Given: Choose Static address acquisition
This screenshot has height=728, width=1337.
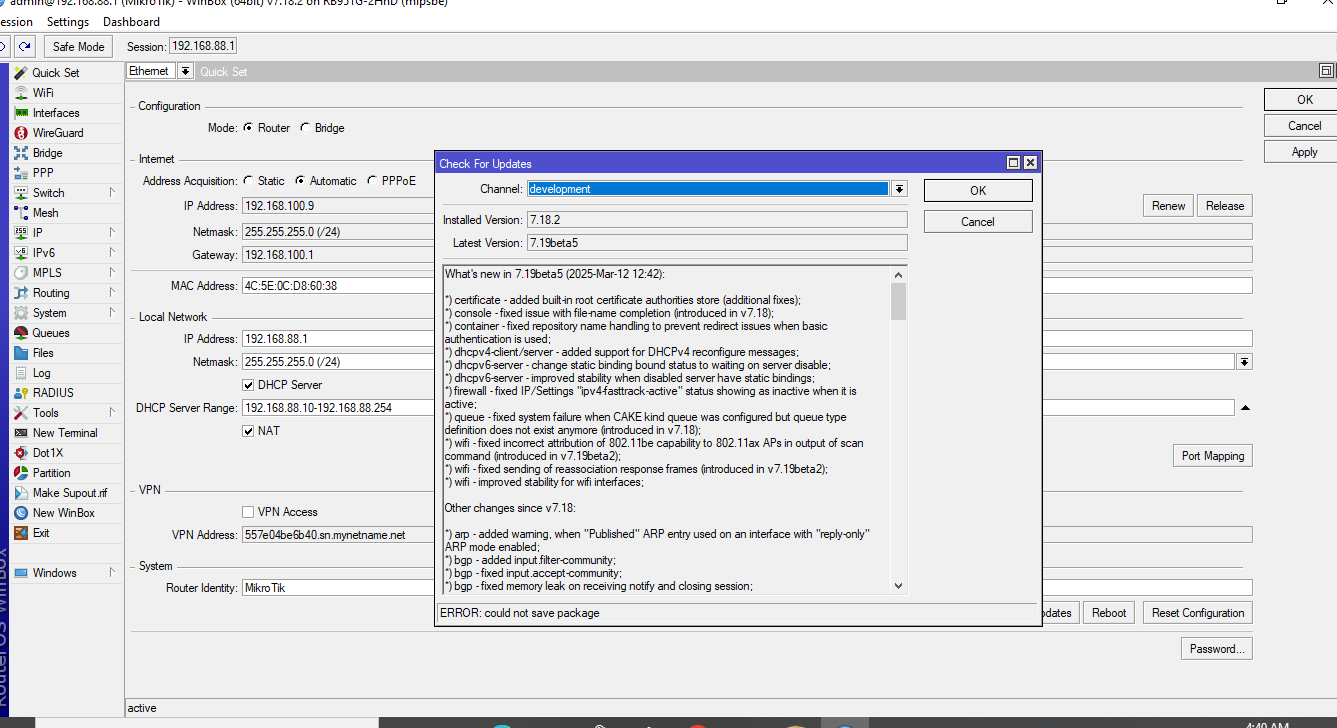Looking at the screenshot, I should [248, 181].
